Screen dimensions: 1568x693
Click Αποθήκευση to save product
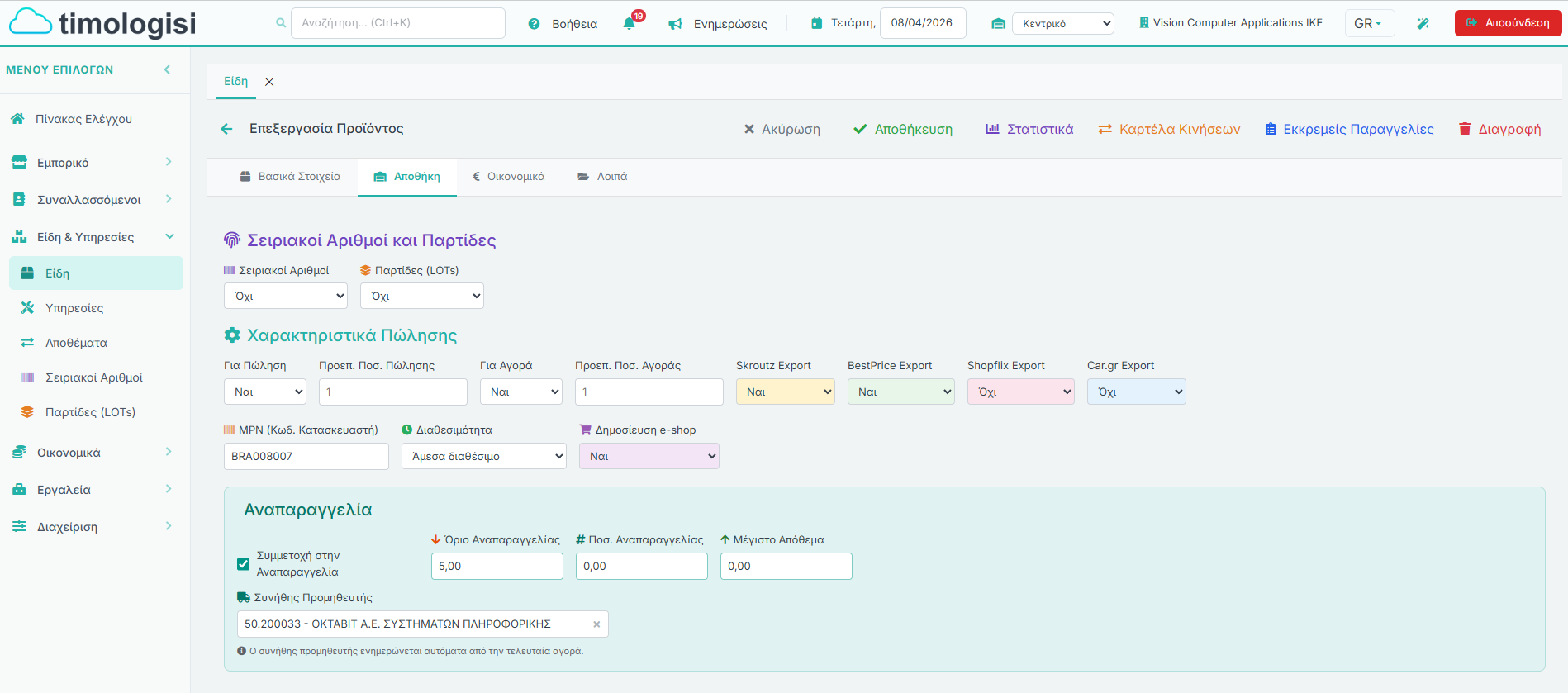click(903, 130)
